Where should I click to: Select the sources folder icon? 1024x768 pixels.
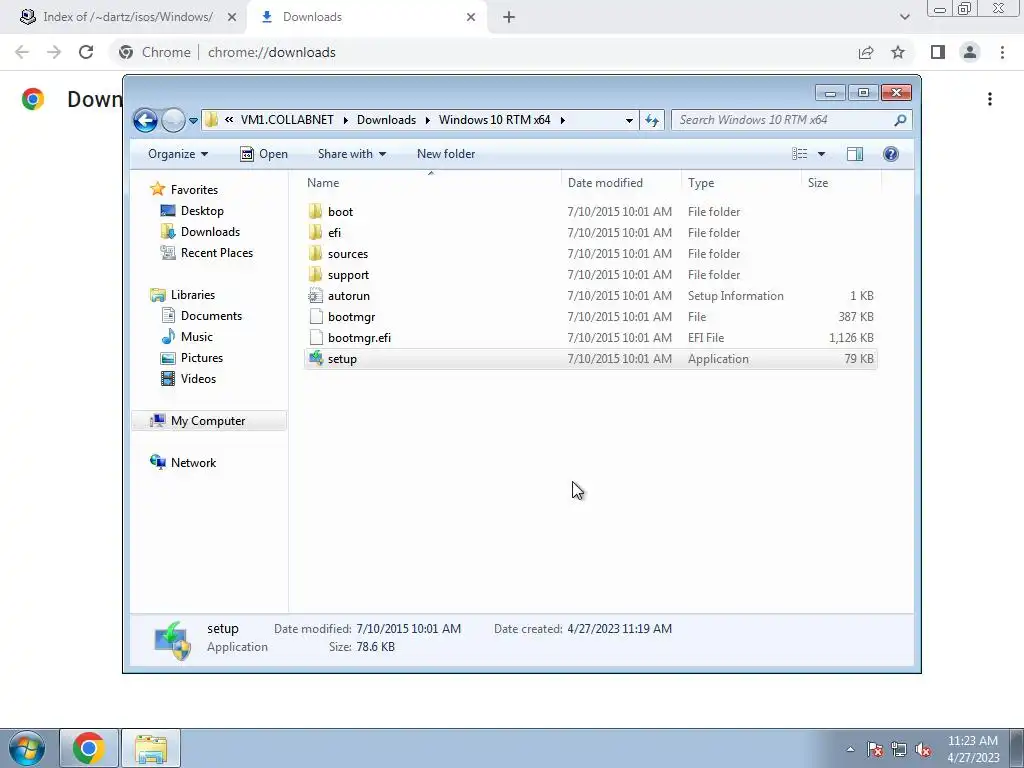(315, 253)
